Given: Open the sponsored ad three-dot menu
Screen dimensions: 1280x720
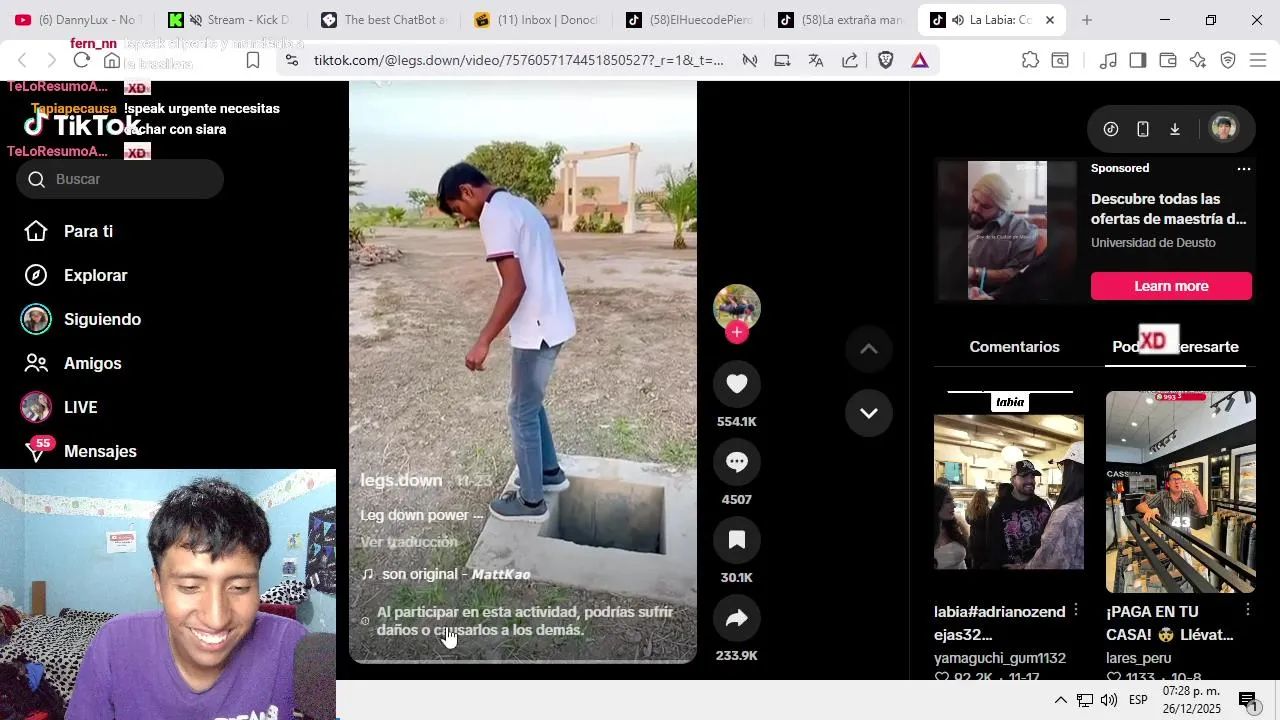Looking at the screenshot, I should 1244,169.
